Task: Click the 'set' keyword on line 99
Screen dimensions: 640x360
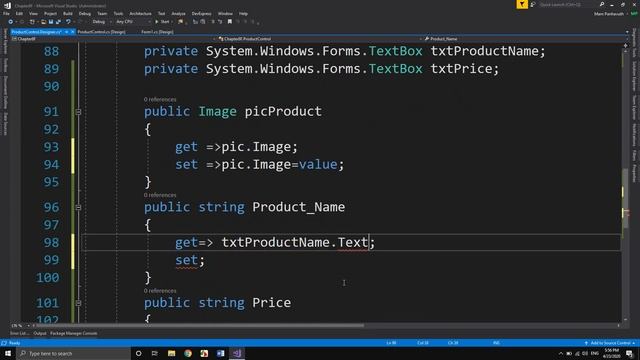Action: tap(187, 260)
